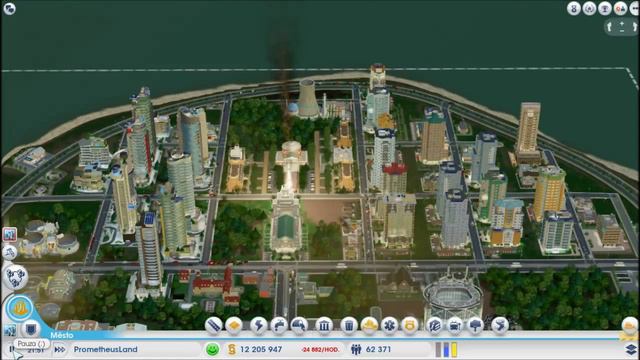Click the blue shield icon button
The width and height of the screenshot is (640, 360).
31,329
